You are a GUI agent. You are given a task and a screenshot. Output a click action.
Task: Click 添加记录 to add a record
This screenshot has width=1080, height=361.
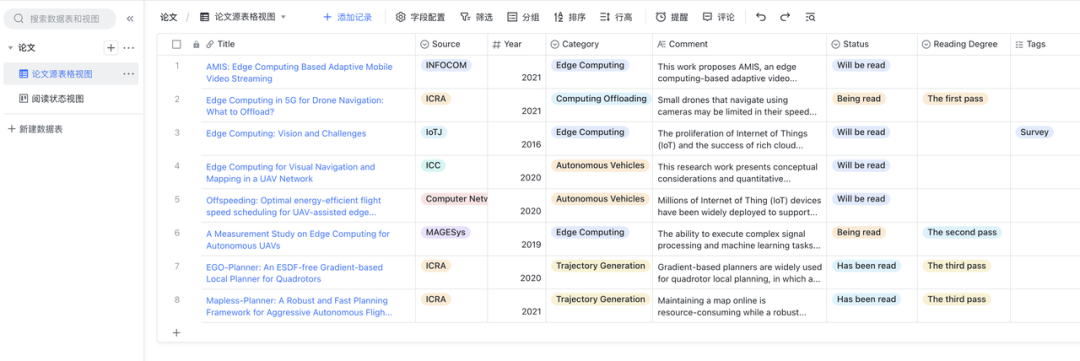(347, 17)
